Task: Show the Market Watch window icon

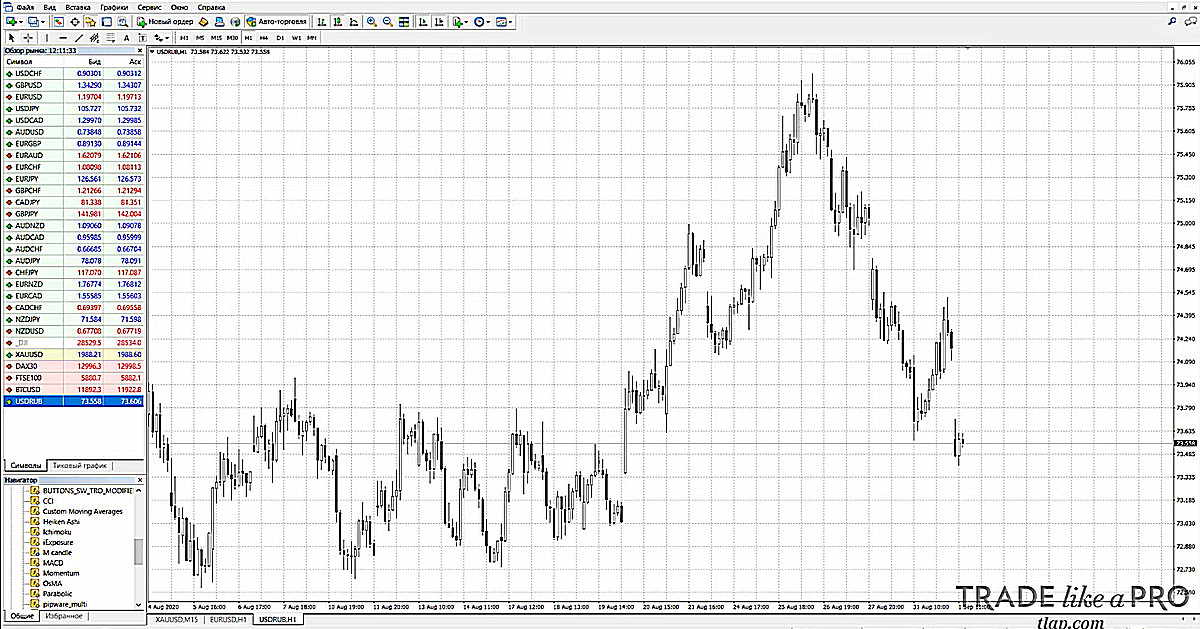Action: click(59, 21)
